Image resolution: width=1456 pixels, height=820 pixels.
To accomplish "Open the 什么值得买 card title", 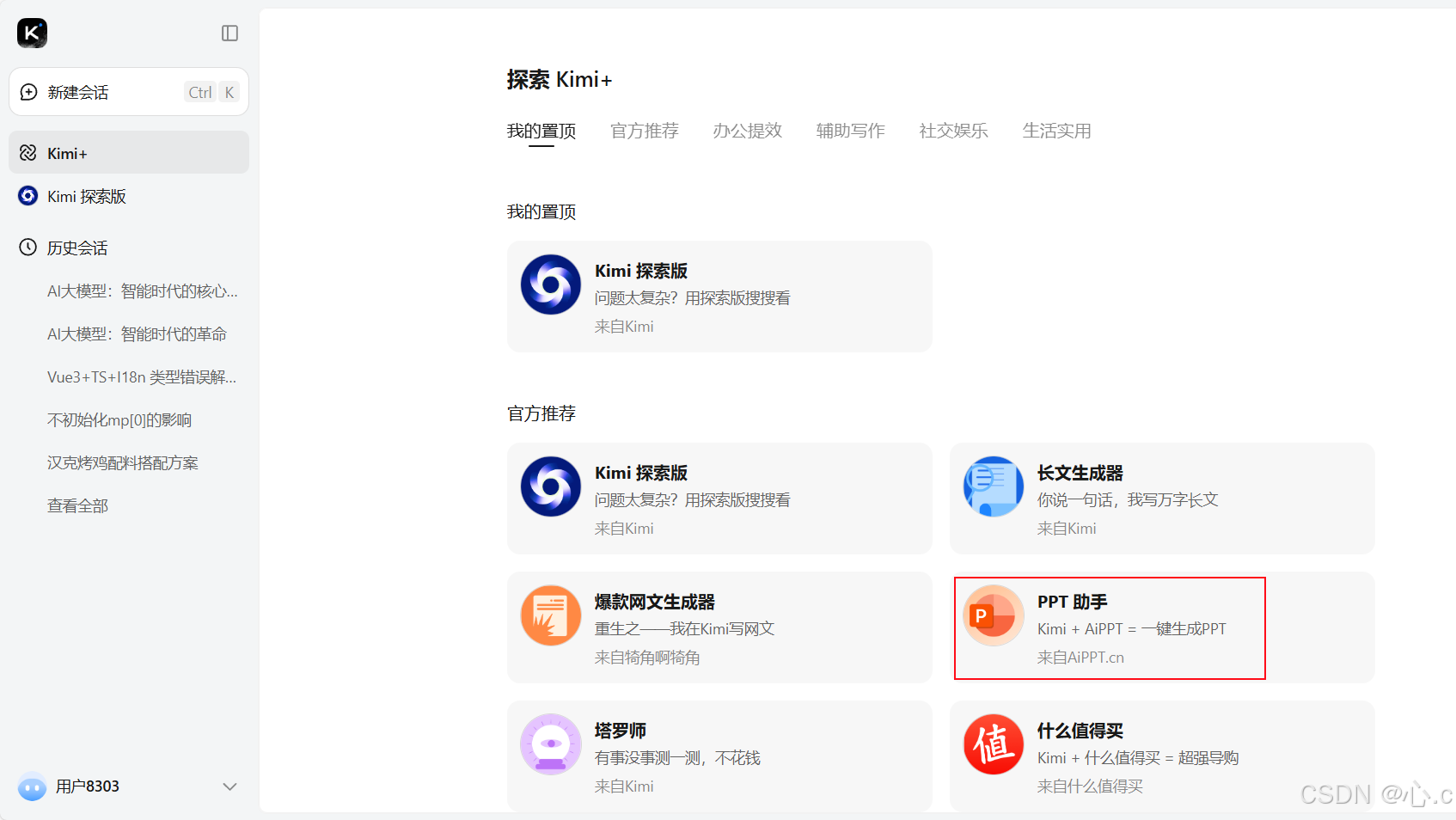I will click(x=1080, y=731).
